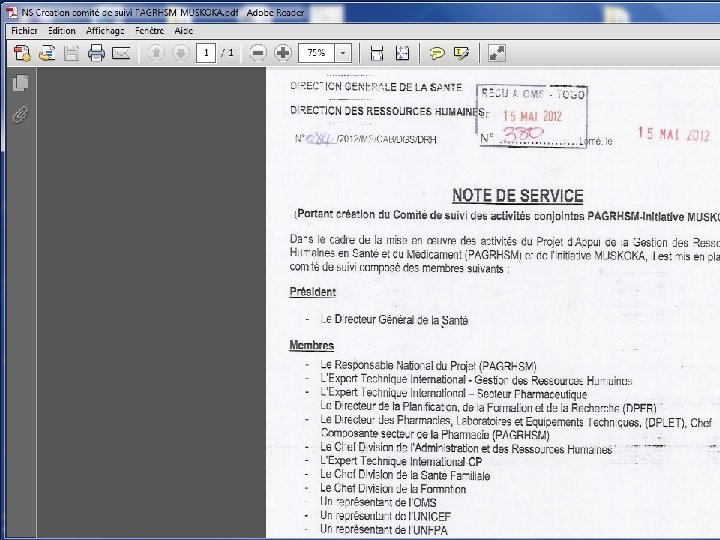This screenshot has width=720, height=540.
Task: Zoom out with the minus button
Action: click(x=258, y=53)
